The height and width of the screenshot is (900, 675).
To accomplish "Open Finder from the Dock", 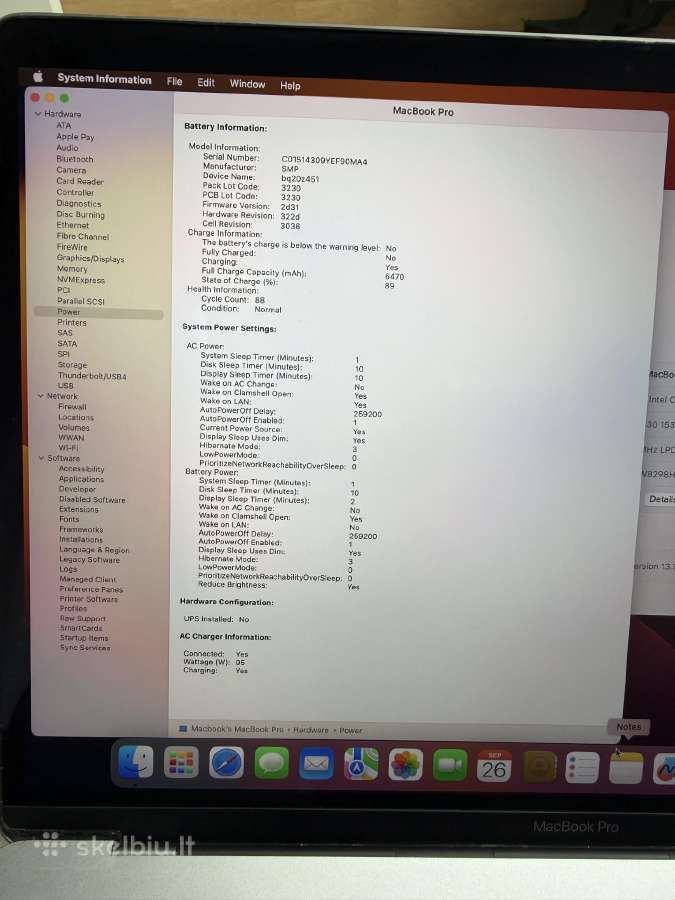I will click(135, 762).
